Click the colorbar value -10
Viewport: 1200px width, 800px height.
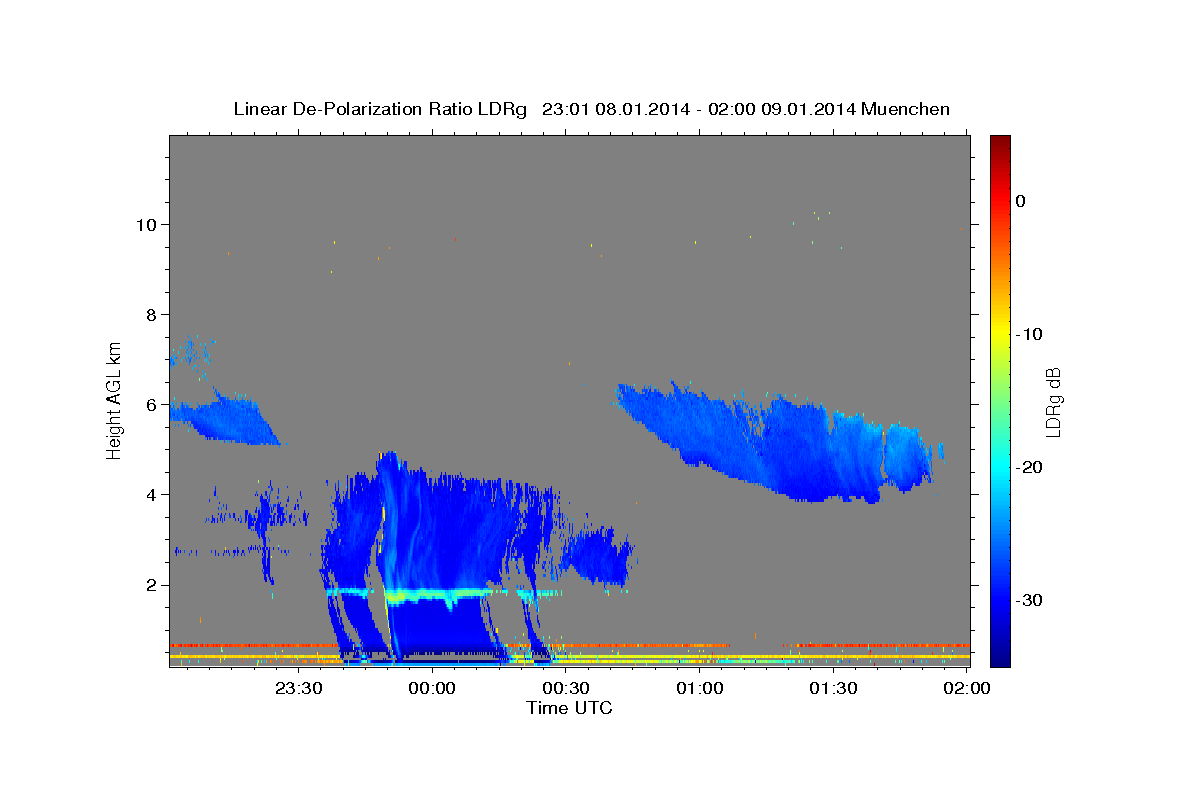tap(1029, 334)
